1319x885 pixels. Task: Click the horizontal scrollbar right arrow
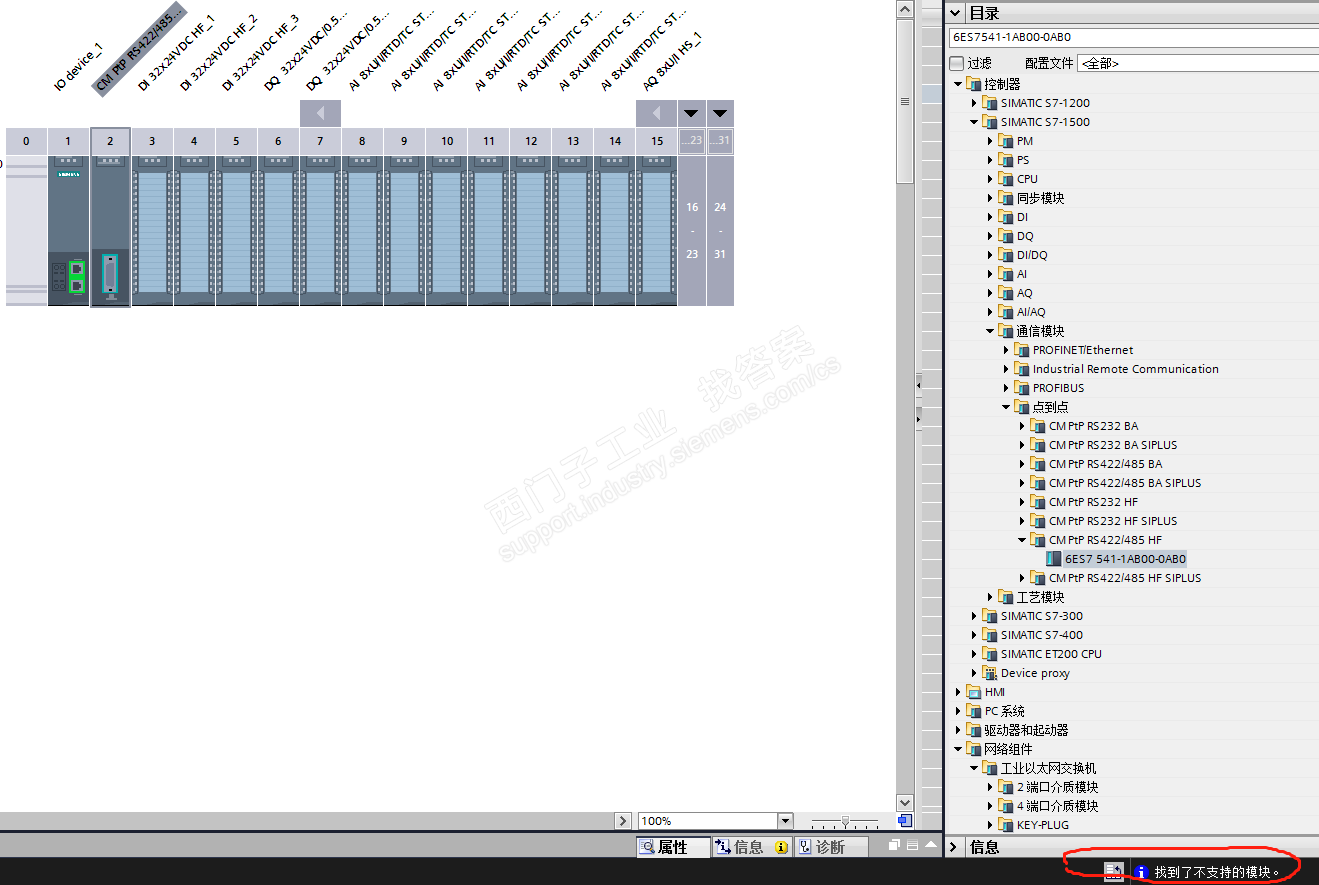[623, 821]
